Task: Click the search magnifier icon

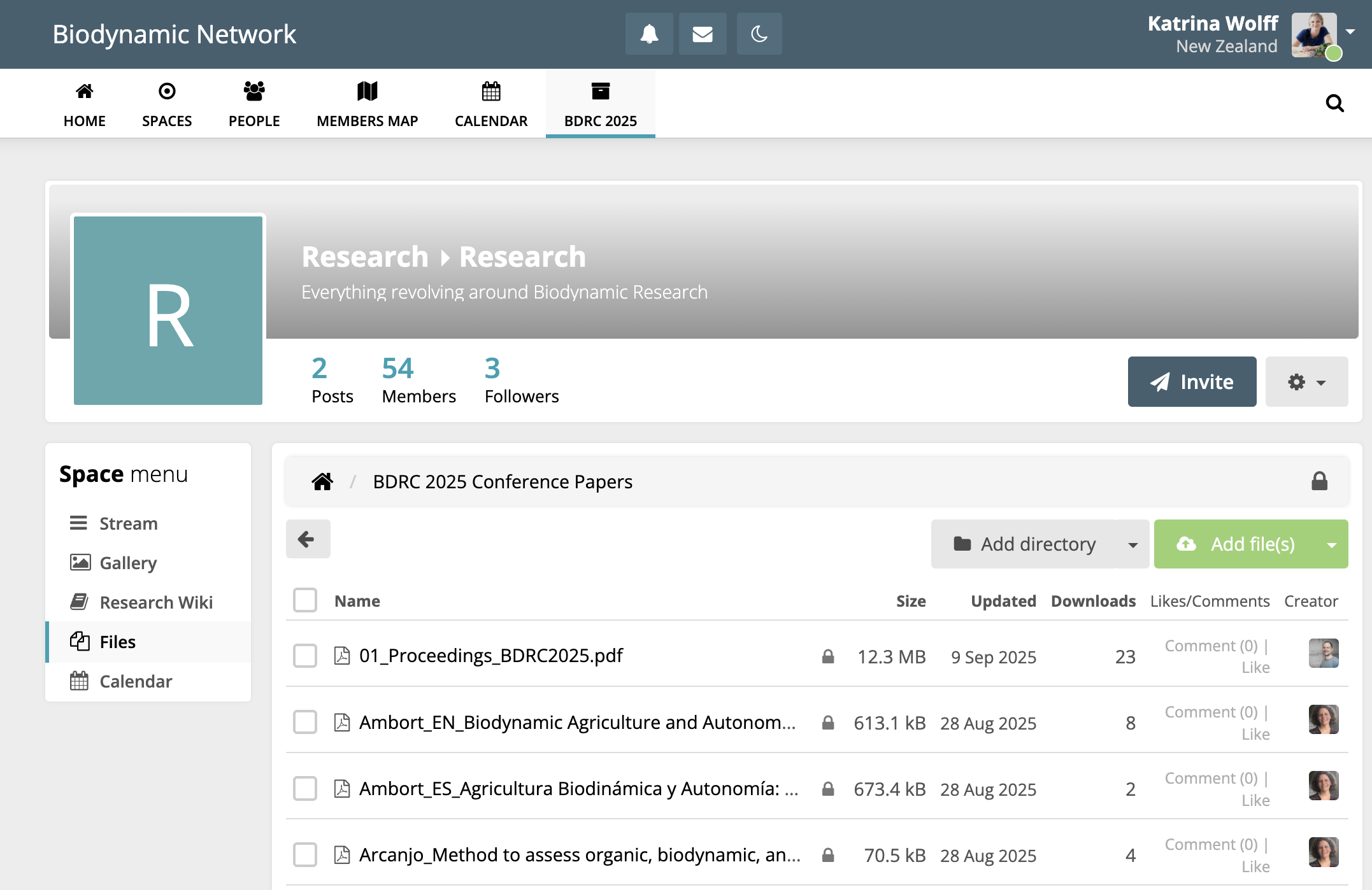Action: (x=1334, y=103)
